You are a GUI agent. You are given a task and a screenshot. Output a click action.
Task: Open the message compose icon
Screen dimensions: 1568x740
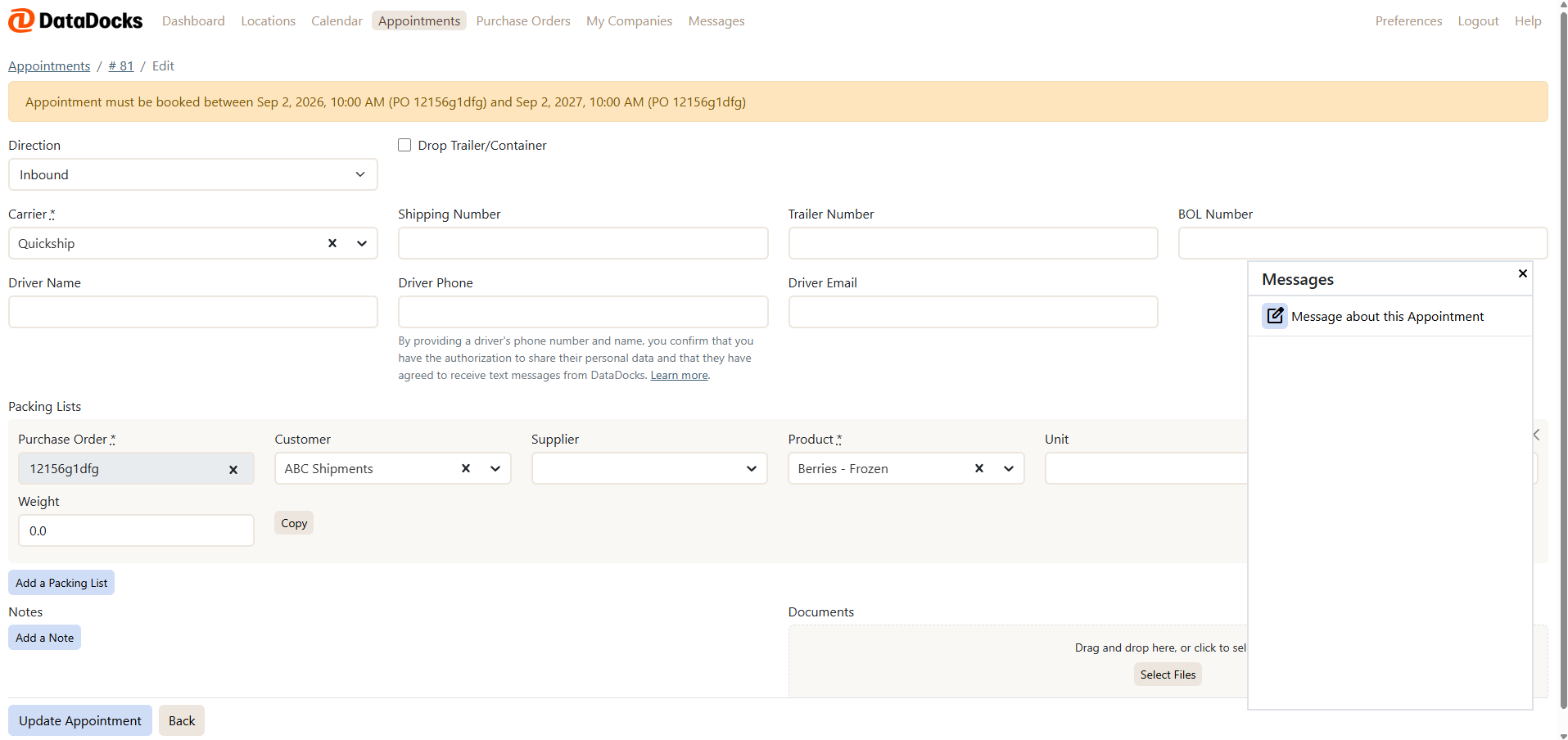click(1275, 316)
